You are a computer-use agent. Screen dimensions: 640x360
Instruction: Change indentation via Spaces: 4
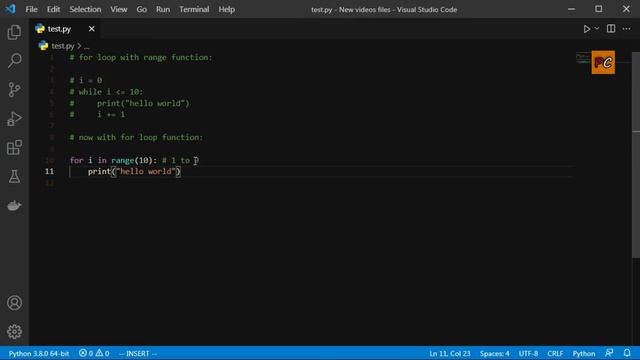pyautogui.click(x=495, y=353)
